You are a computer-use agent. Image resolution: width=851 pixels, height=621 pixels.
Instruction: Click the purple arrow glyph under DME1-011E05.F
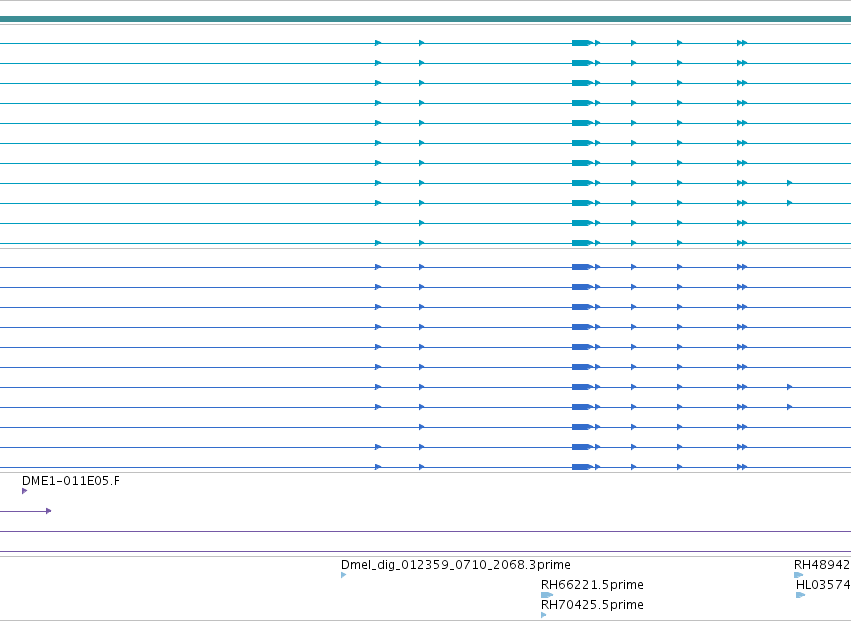[x=24, y=491]
